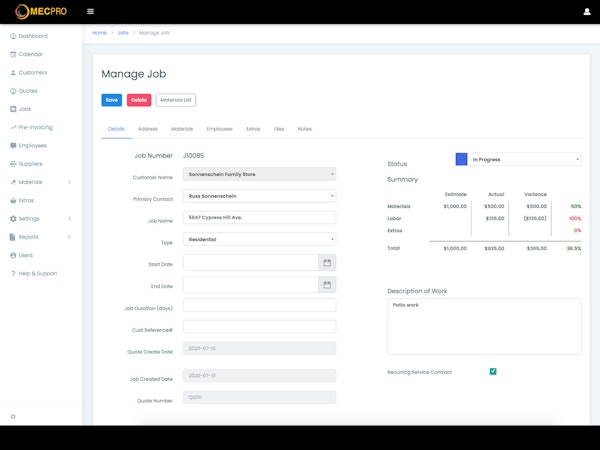
Task: Open the Status dropdown showing In Progress
Action: (x=525, y=159)
